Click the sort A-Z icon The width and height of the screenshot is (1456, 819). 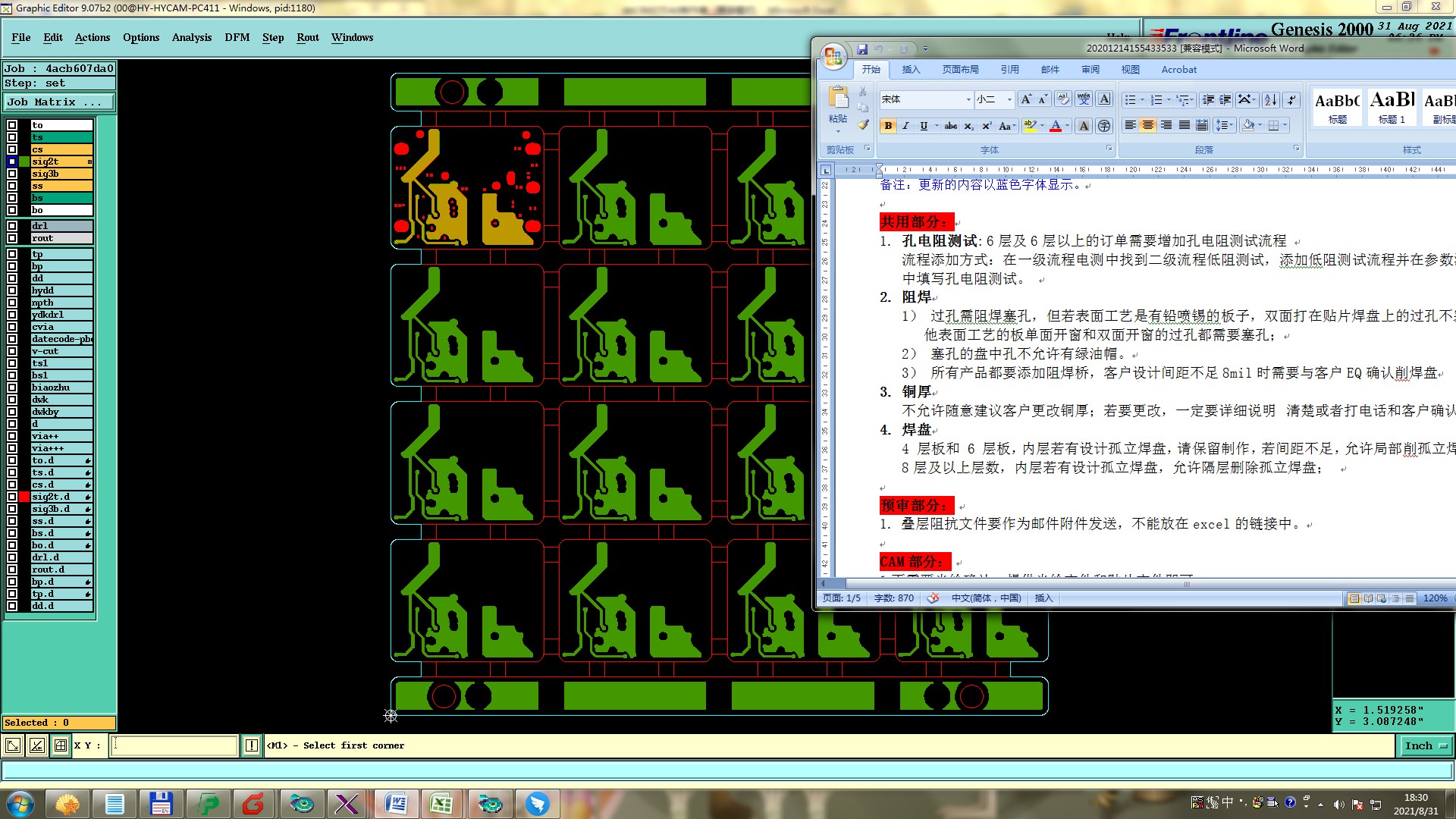coord(1271,99)
